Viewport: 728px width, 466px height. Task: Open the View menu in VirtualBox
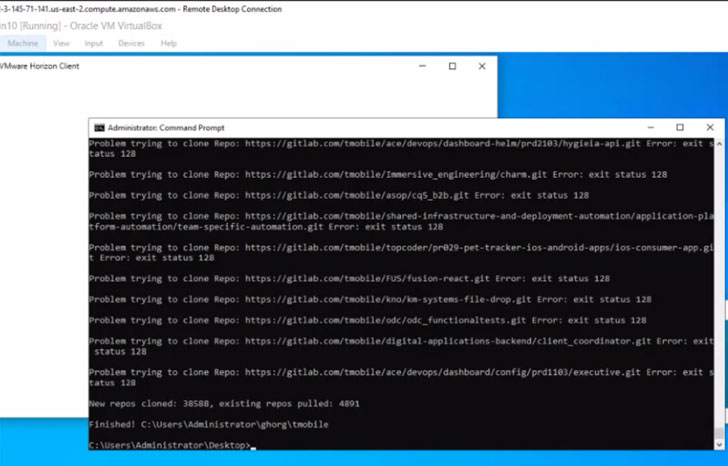pyautogui.click(x=61, y=43)
